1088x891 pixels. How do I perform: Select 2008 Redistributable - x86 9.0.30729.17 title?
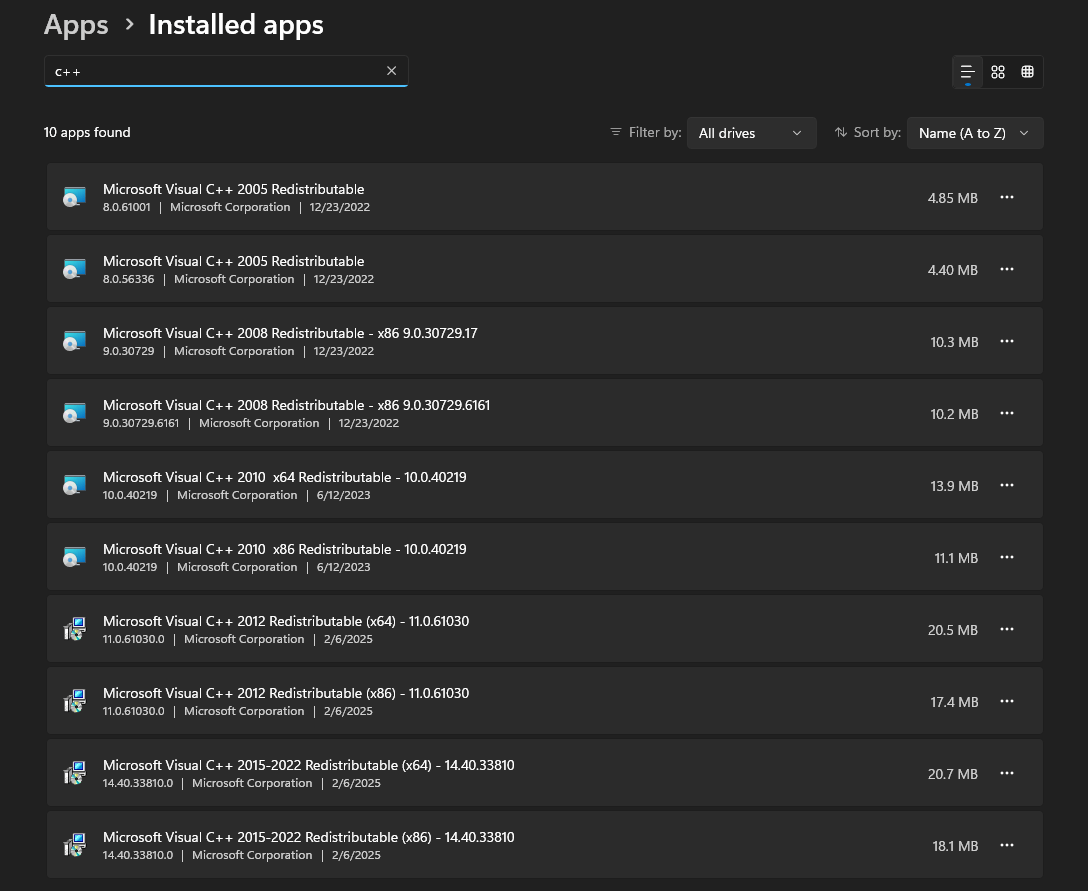coord(290,333)
